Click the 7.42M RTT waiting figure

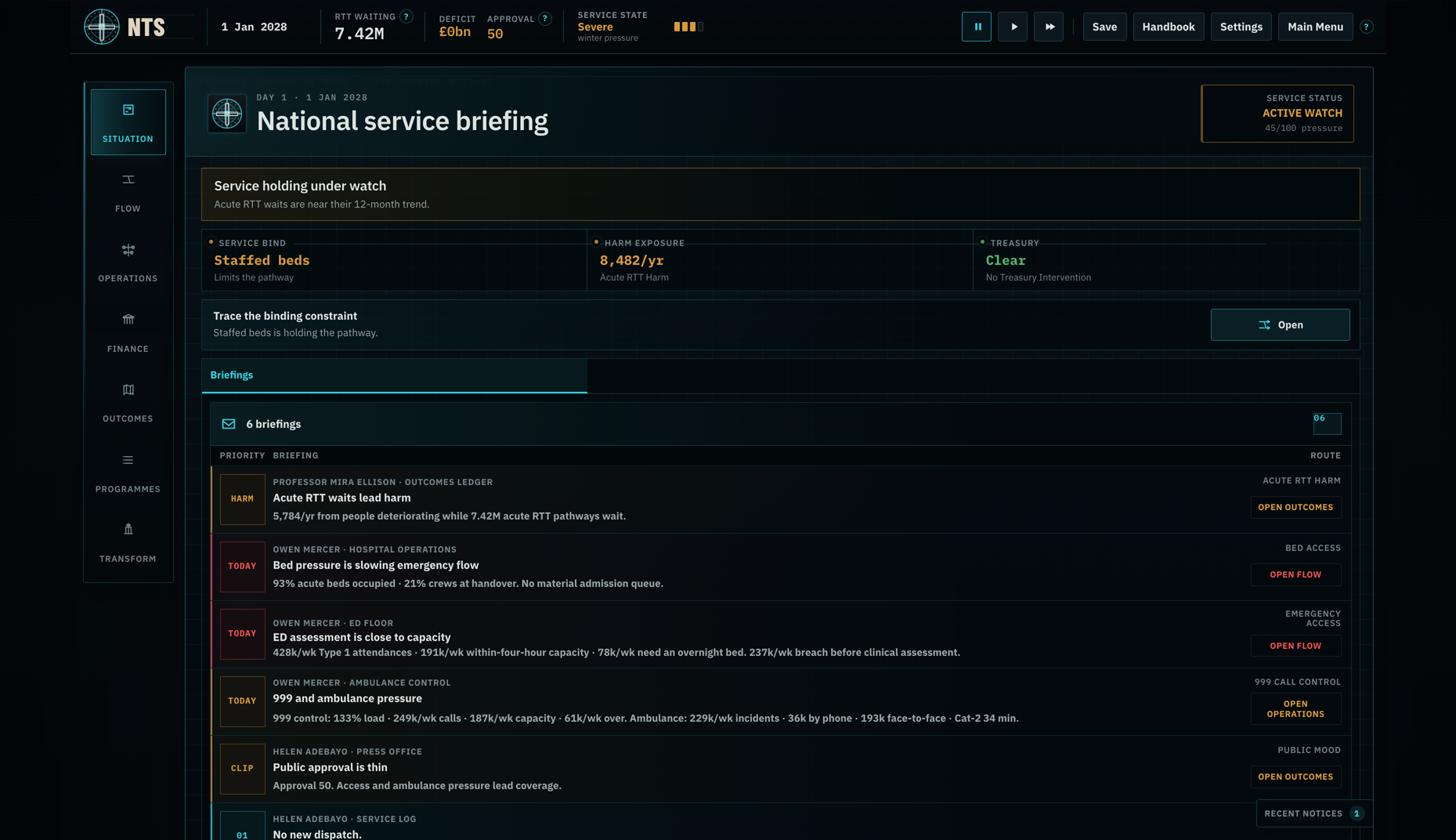click(359, 34)
